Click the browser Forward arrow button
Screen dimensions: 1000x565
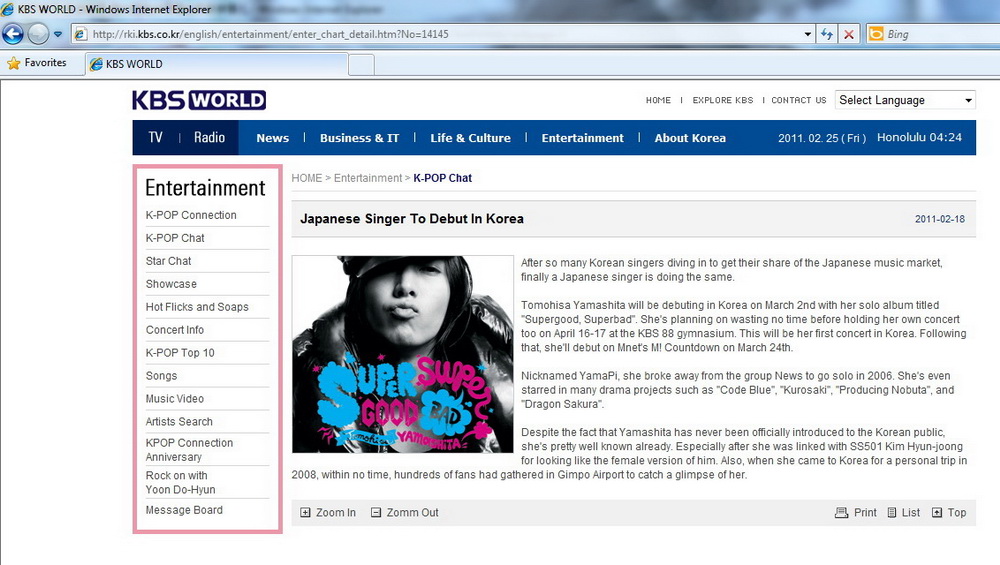pos(38,34)
